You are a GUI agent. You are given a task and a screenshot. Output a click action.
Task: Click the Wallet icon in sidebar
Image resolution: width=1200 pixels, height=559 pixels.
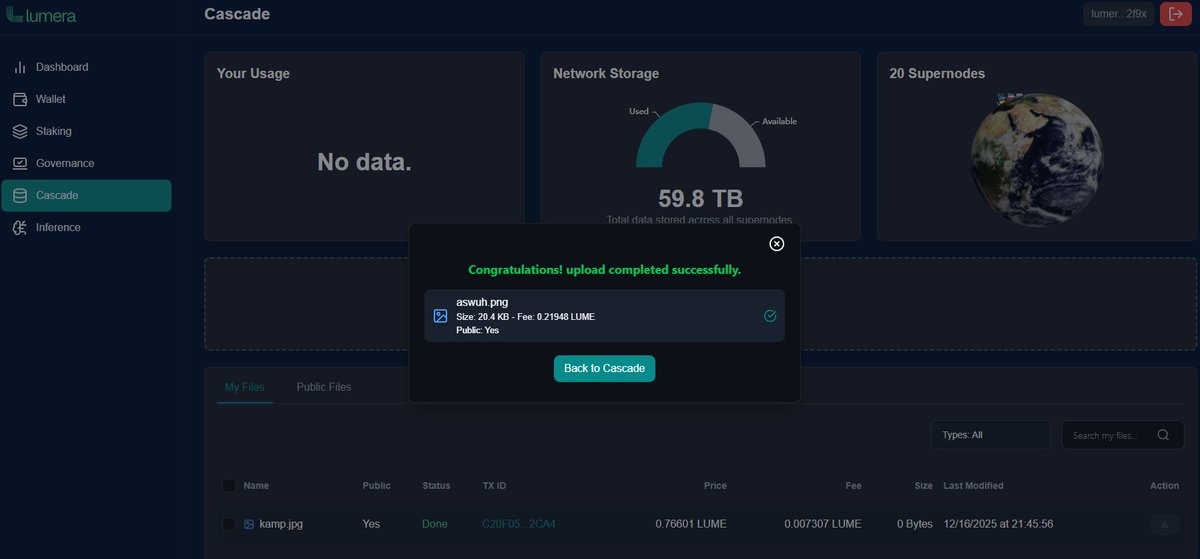[19, 99]
